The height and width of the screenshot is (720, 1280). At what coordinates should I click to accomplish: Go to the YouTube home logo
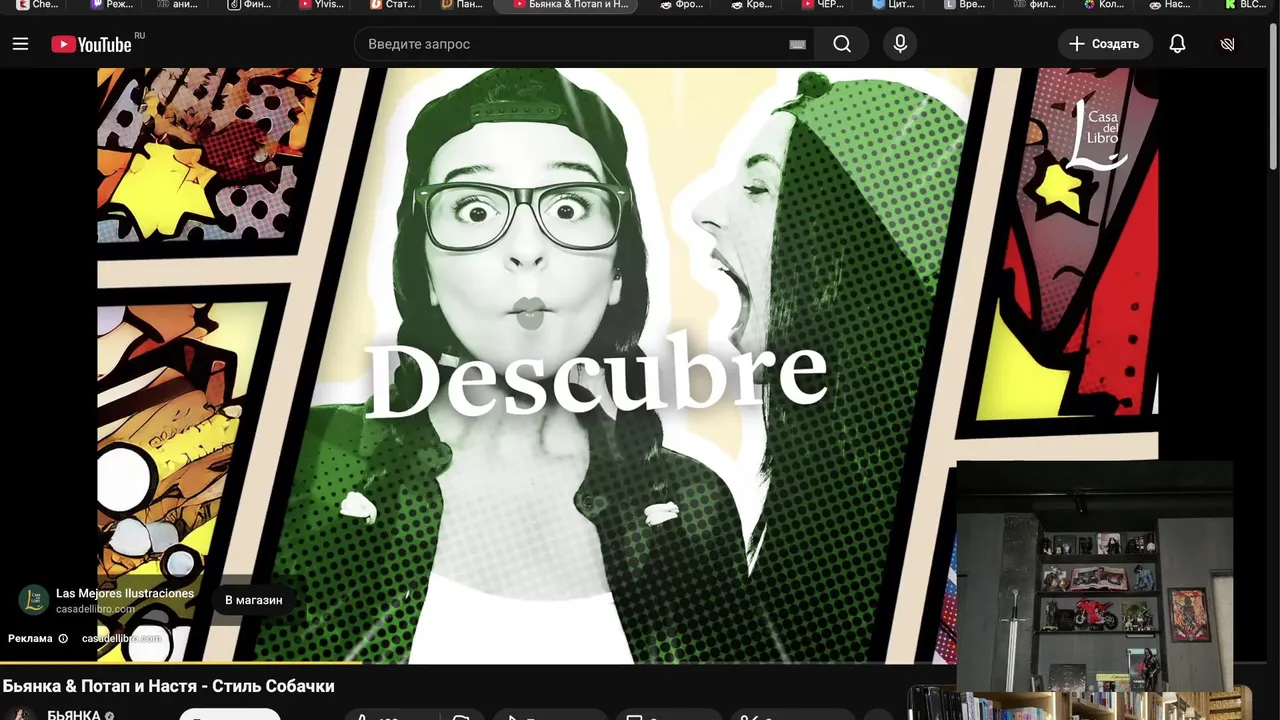[x=91, y=44]
